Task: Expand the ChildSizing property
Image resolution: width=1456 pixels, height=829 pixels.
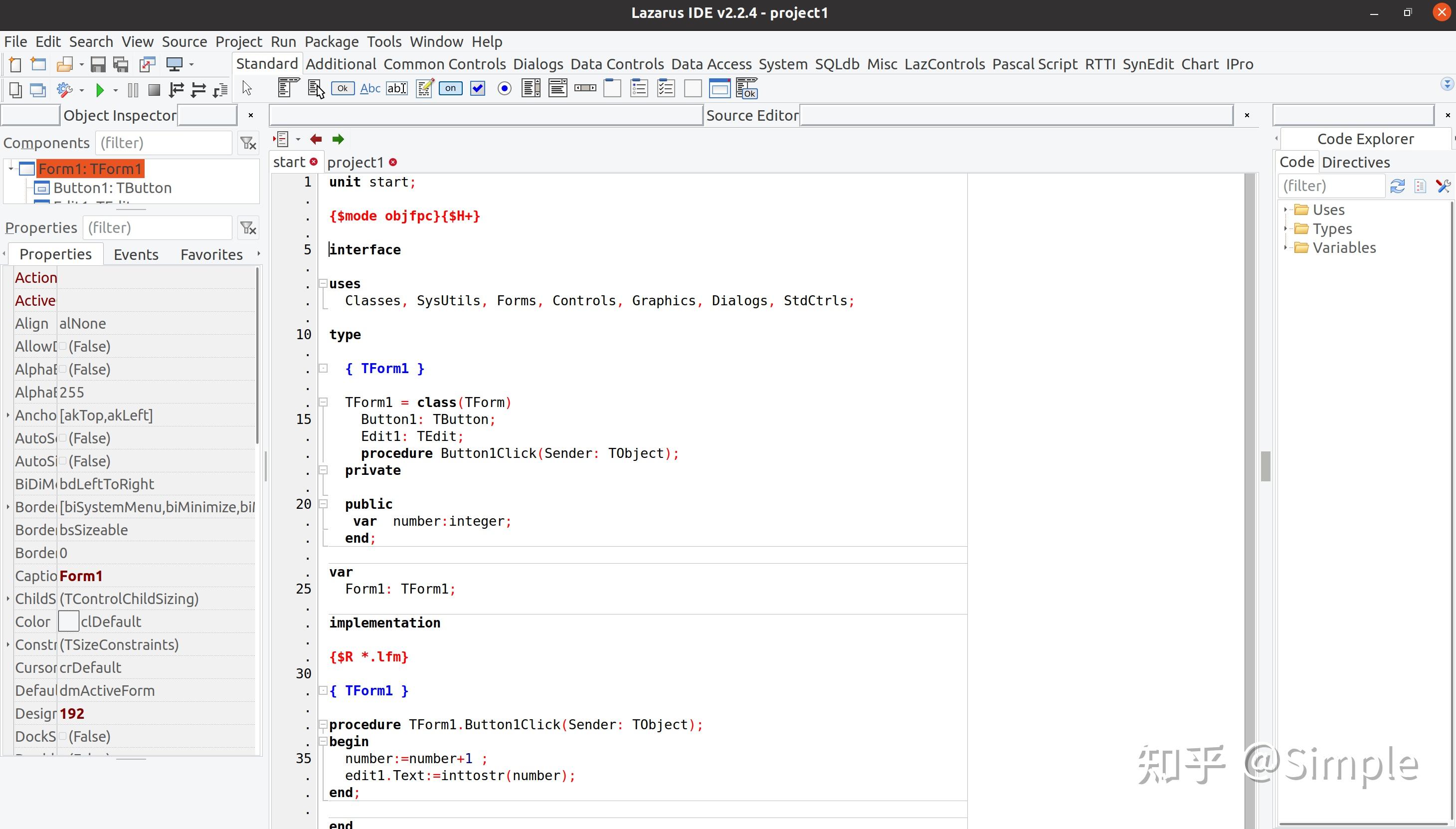Action: click(x=8, y=599)
